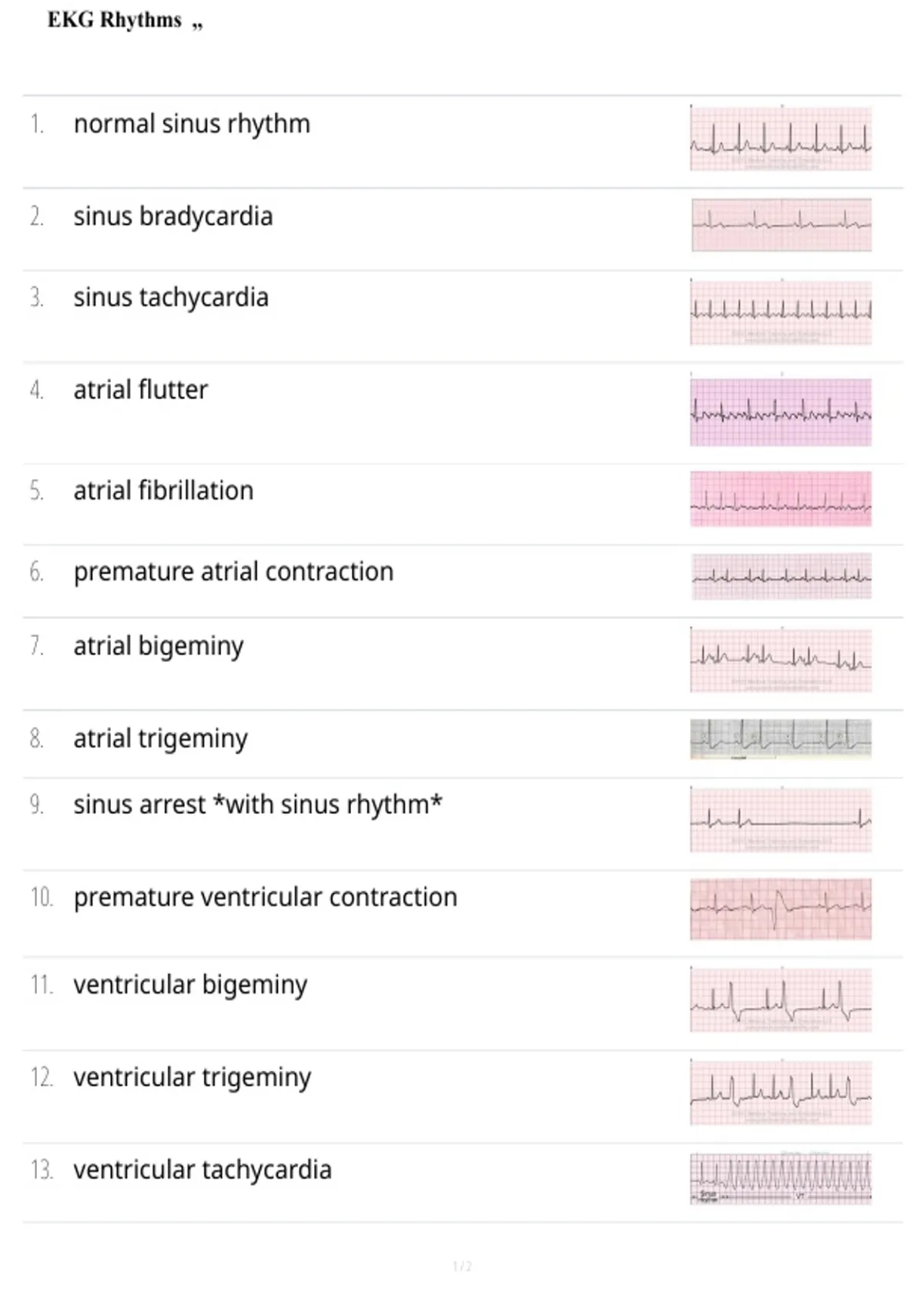
Task: Select the premature atrial contraction strip image
Action: click(782, 576)
